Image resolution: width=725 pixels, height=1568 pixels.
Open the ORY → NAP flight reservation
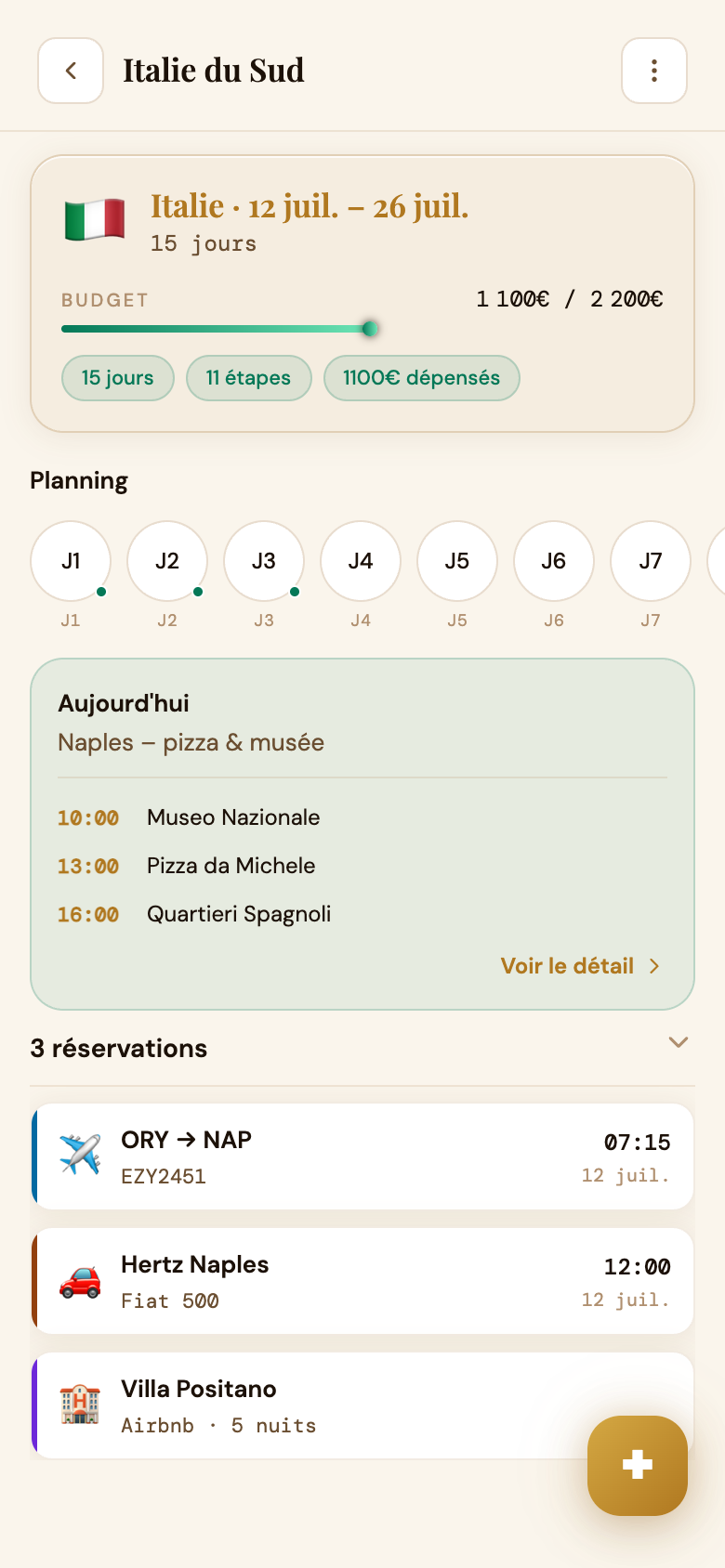(x=362, y=1156)
